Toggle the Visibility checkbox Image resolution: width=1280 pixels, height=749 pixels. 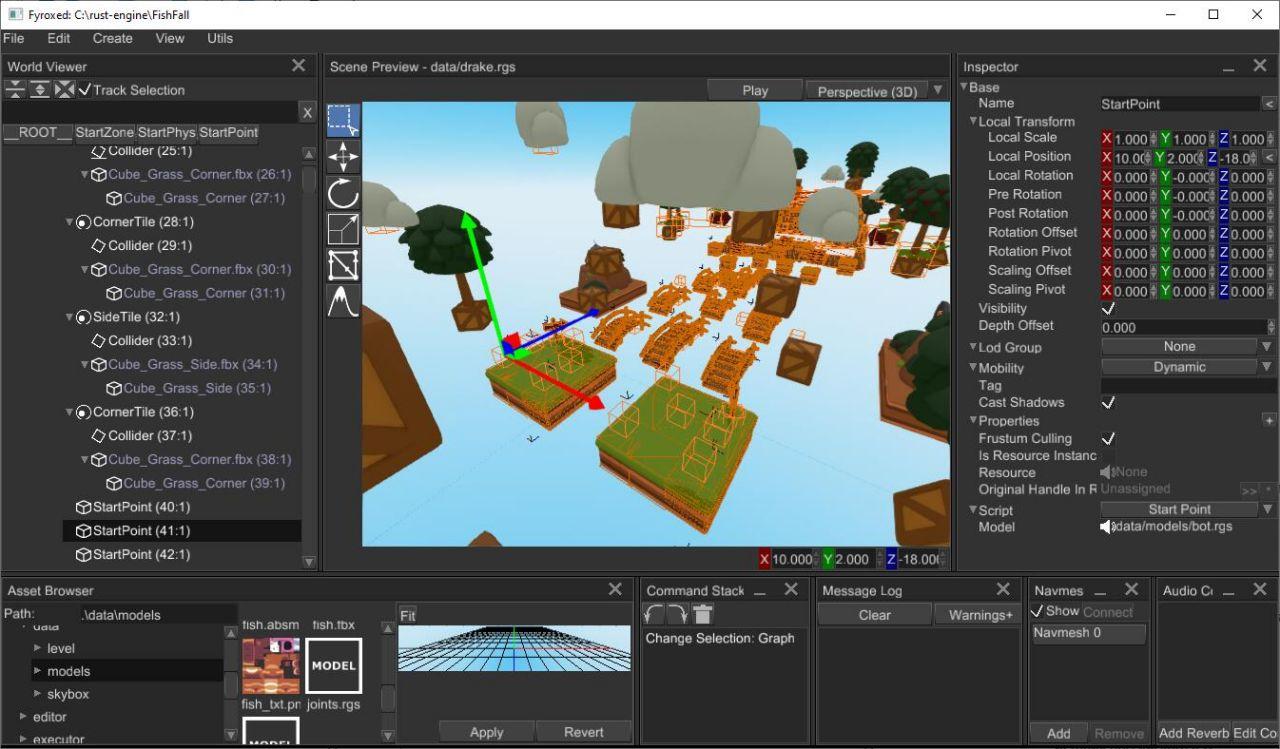(1108, 308)
